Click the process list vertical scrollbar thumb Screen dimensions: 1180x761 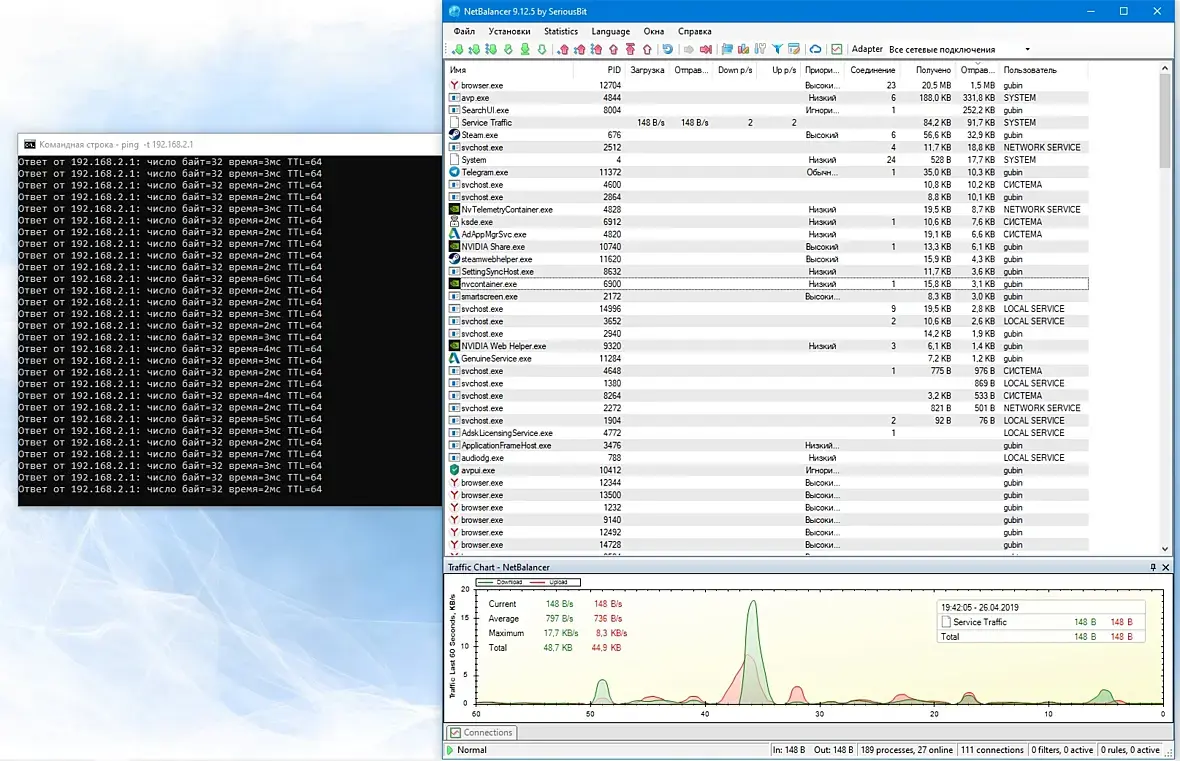click(1165, 120)
